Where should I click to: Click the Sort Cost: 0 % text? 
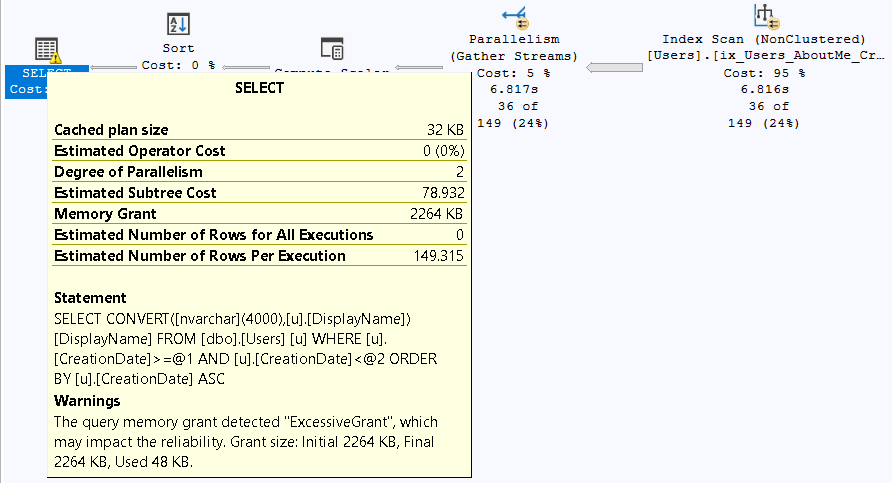pos(178,64)
